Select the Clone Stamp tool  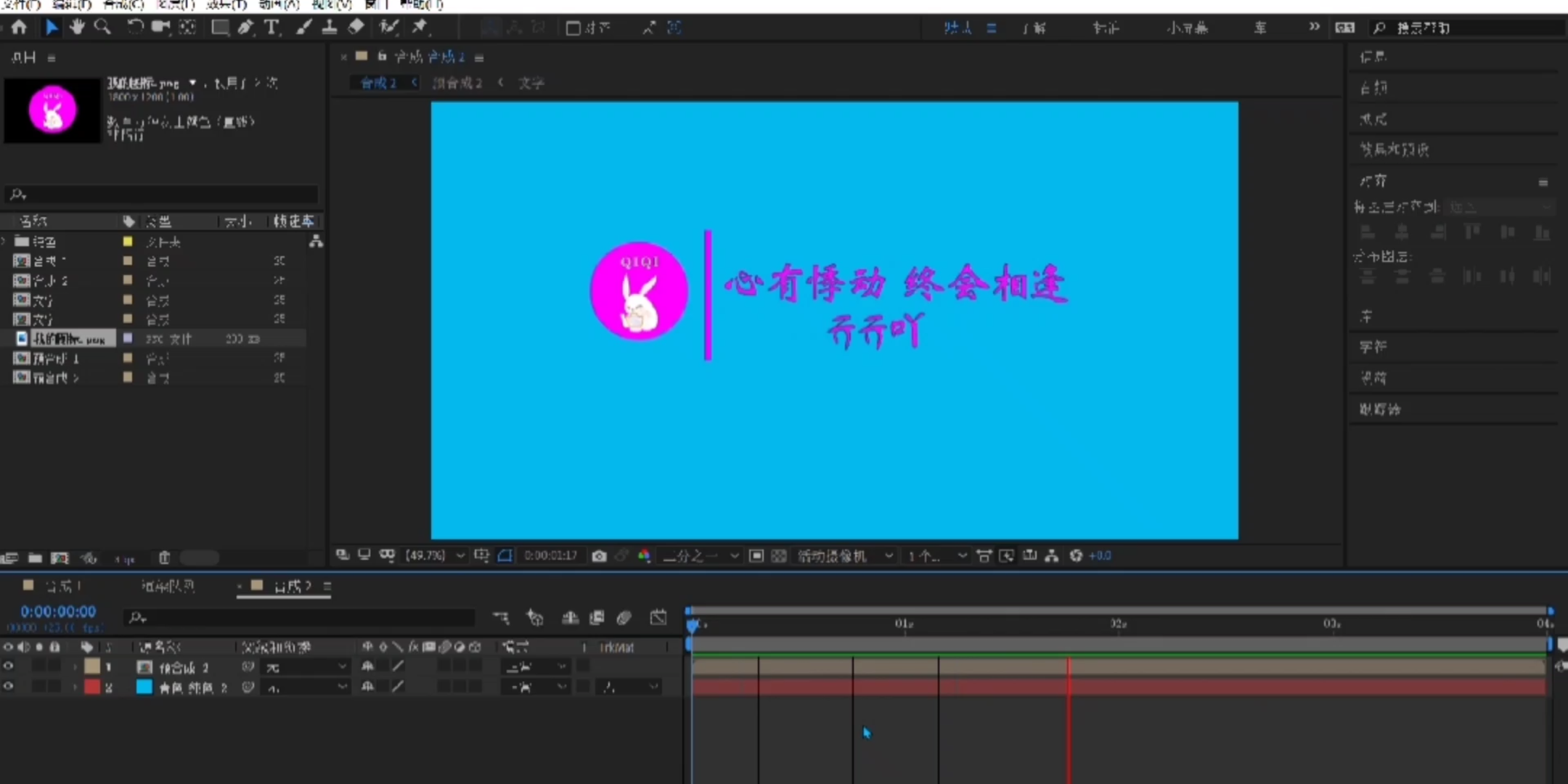[330, 28]
